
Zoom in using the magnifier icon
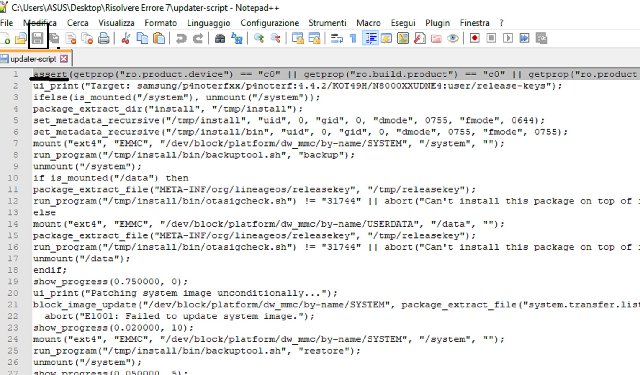tap(259, 39)
